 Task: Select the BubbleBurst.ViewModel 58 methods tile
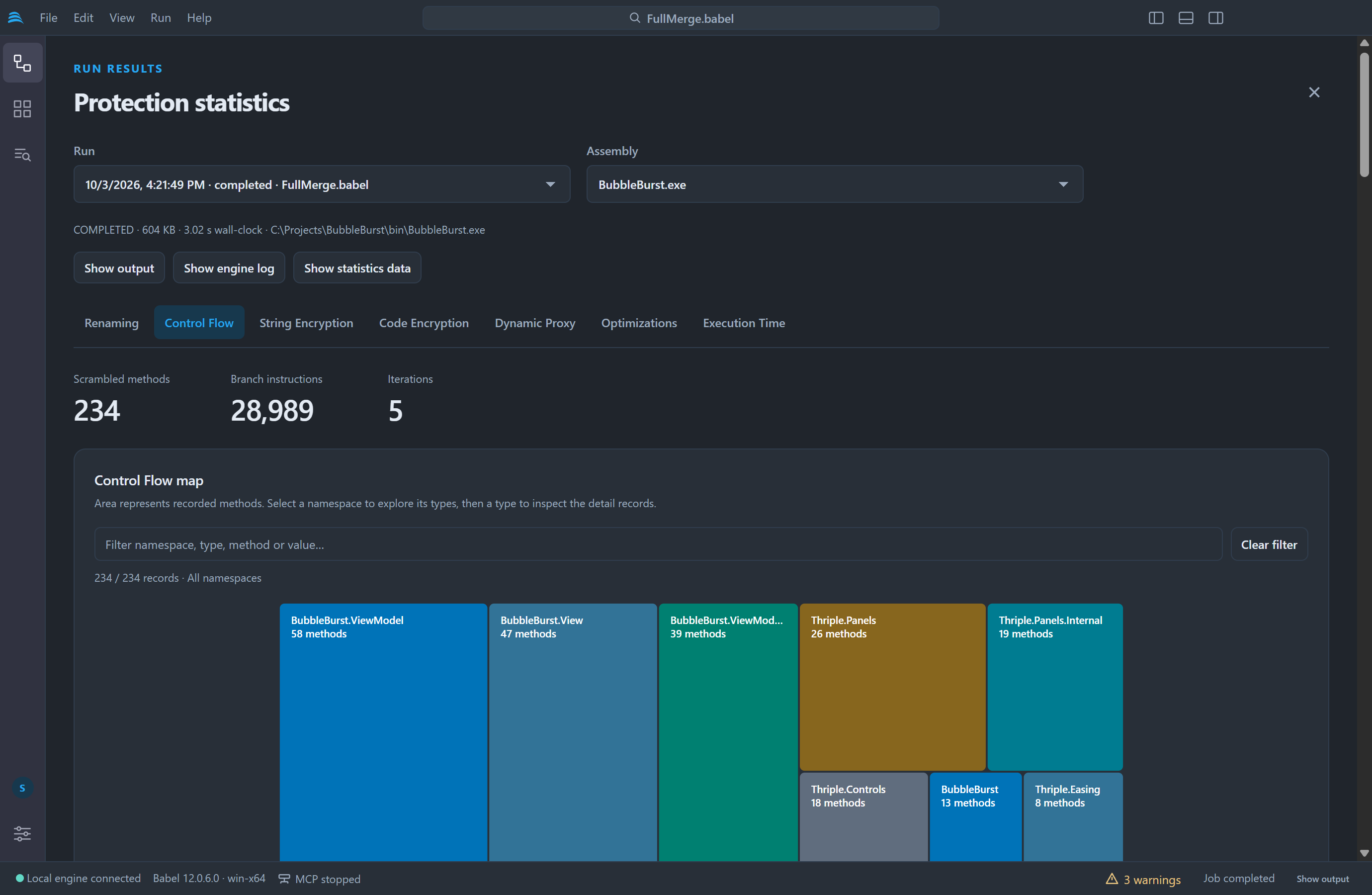pyautogui.click(x=383, y=732)
